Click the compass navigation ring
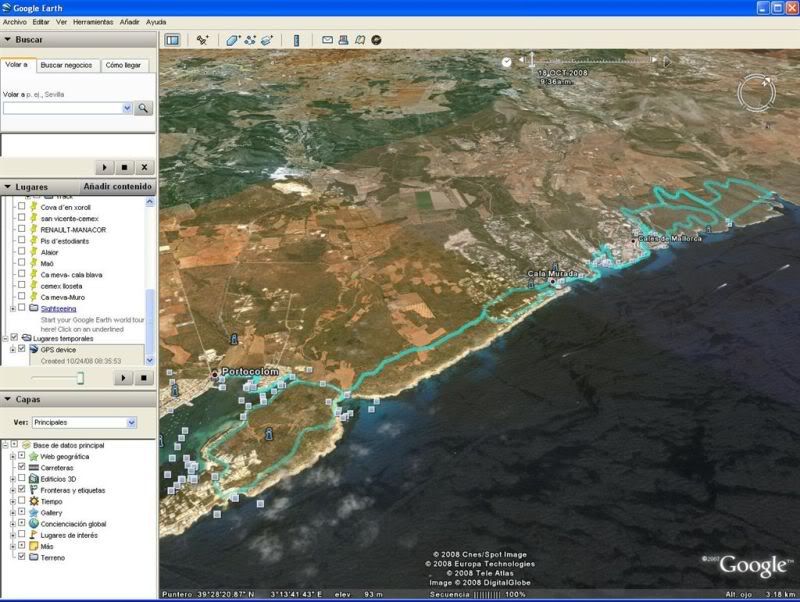The width and height of the screenshot is (800, 602). coord(756,93)
